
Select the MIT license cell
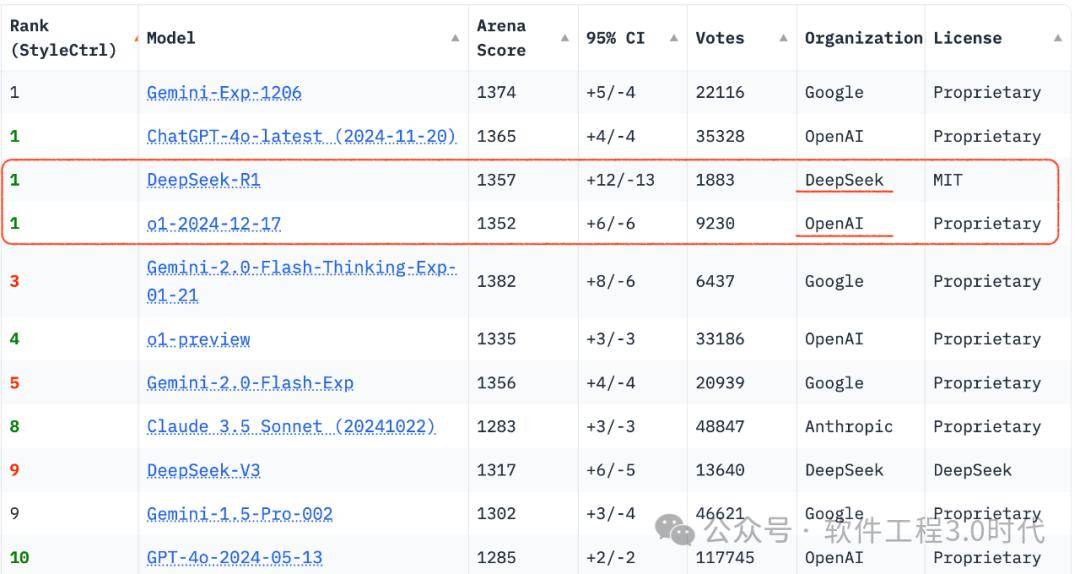(948, 180)
